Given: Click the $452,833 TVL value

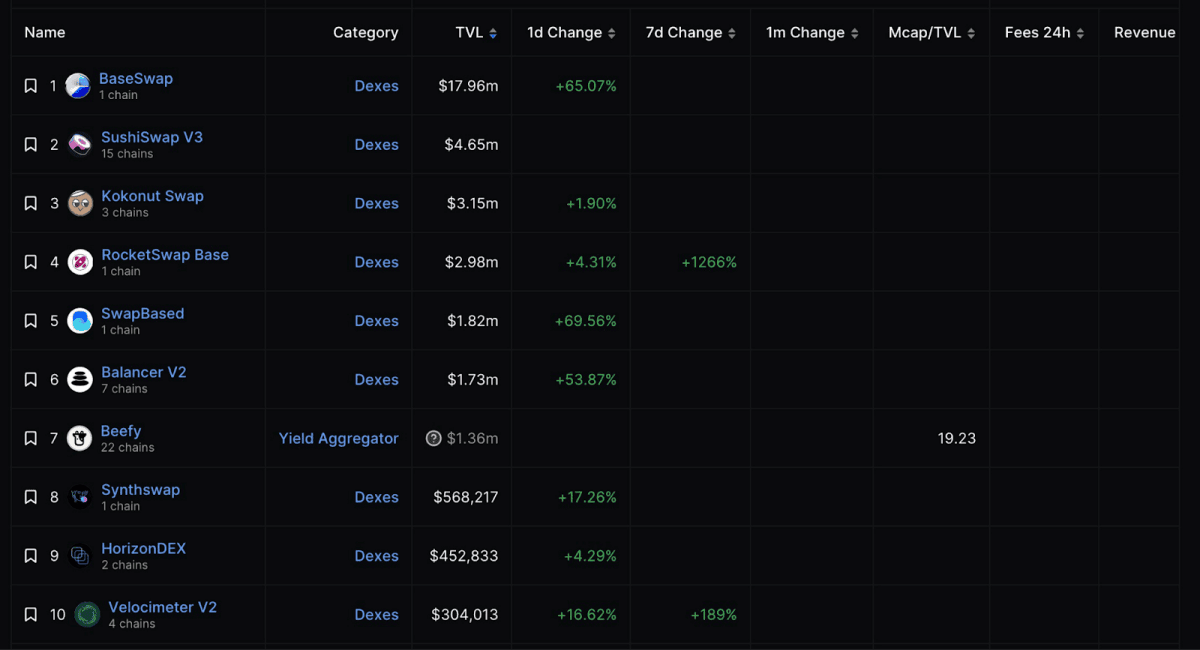Looking at the screenshot, I should 464,556.
